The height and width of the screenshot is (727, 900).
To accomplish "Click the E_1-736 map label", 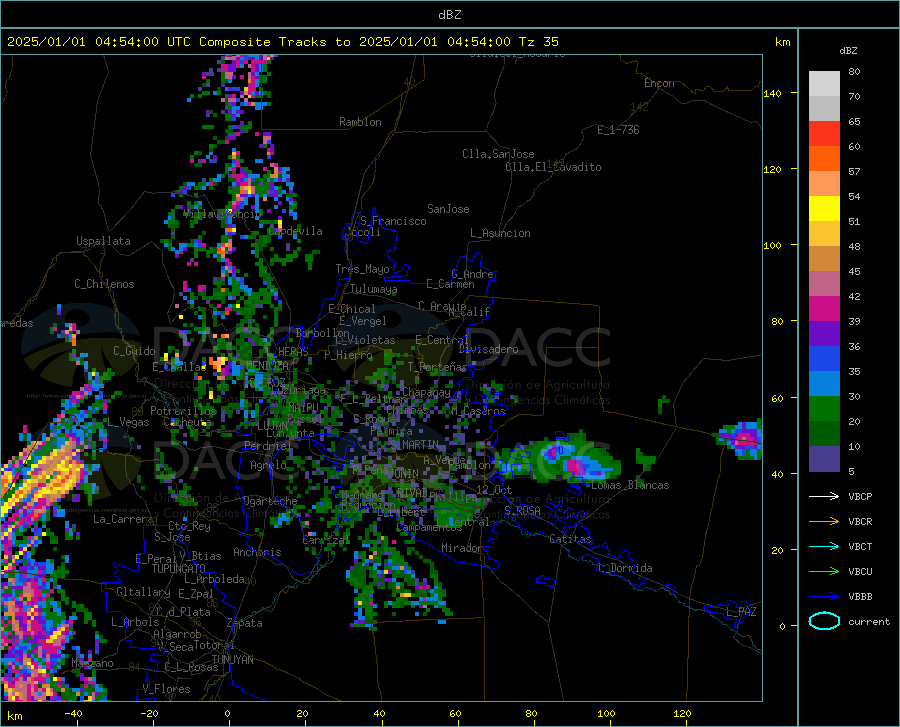I will (x=618, y=130).
